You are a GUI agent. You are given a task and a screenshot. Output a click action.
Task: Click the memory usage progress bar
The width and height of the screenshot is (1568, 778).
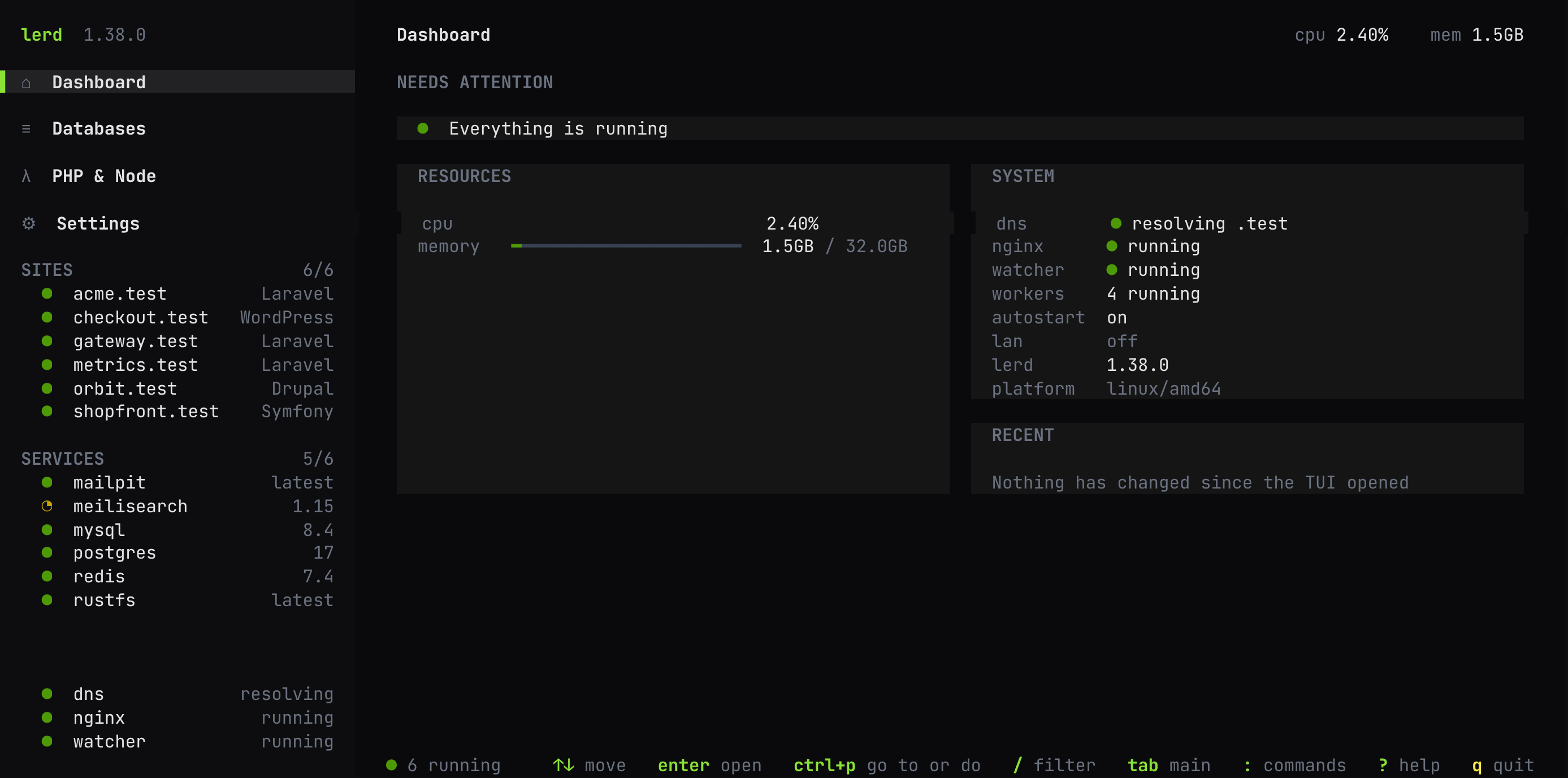click(x=626, y=246)
